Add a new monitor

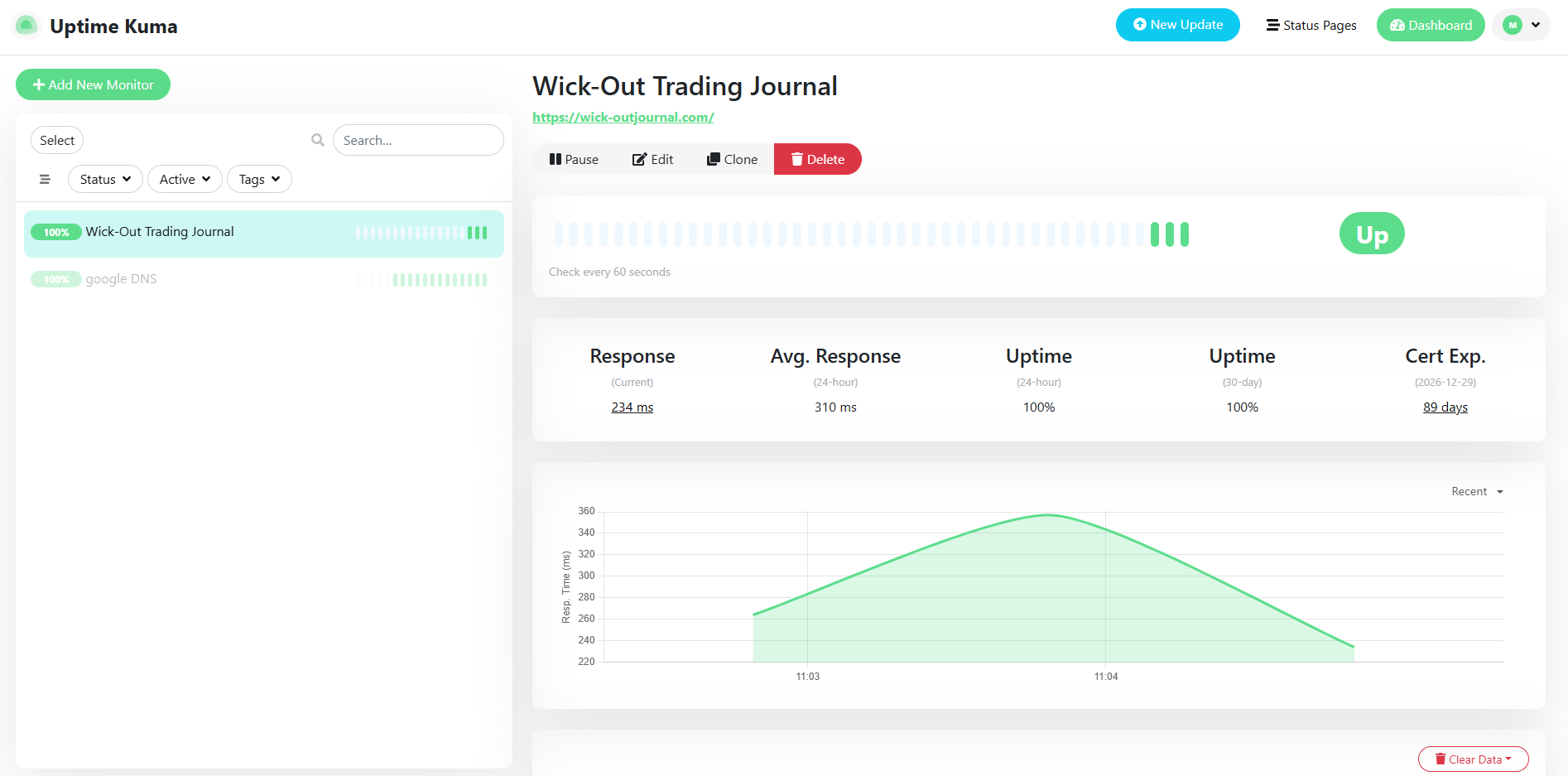click(x=93, y=84)
